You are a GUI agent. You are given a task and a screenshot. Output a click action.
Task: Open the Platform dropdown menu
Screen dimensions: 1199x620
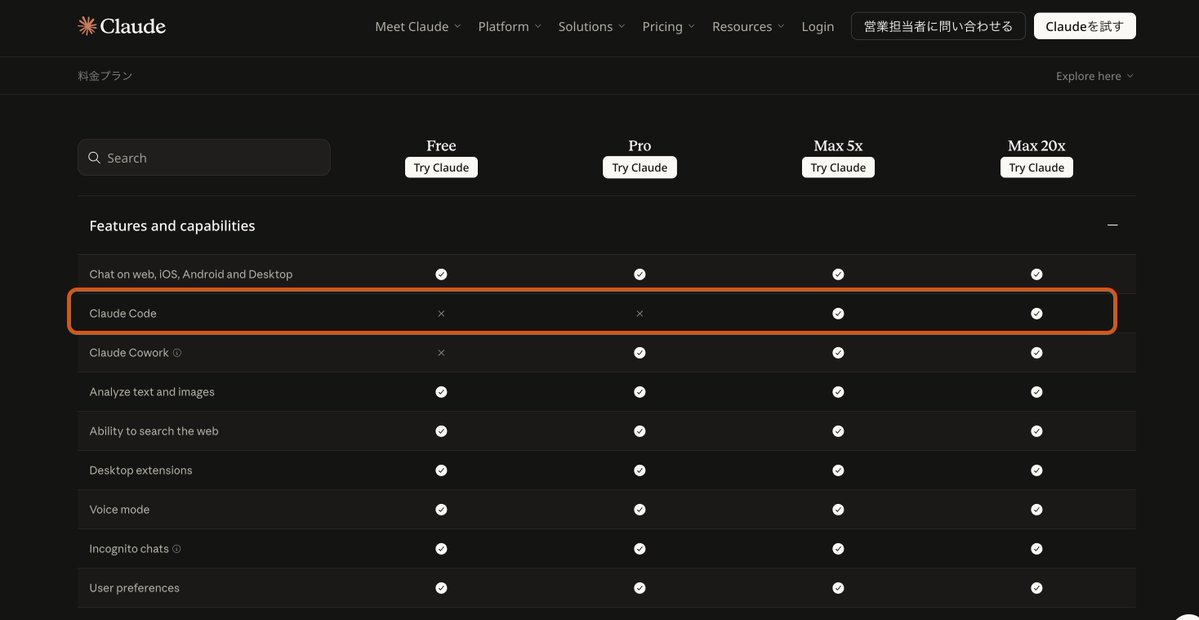509,27
